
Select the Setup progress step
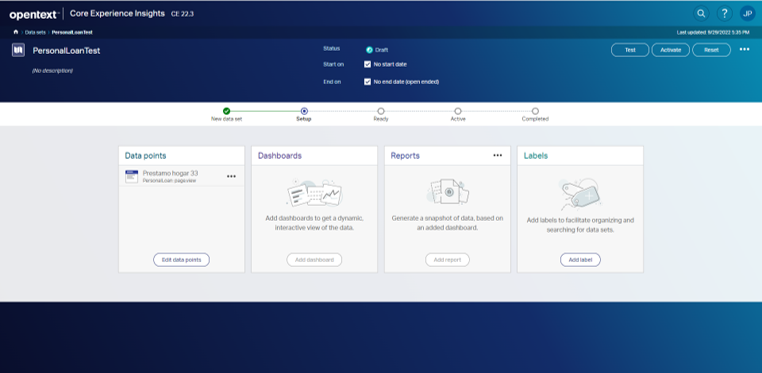click(x=304, y=111)
